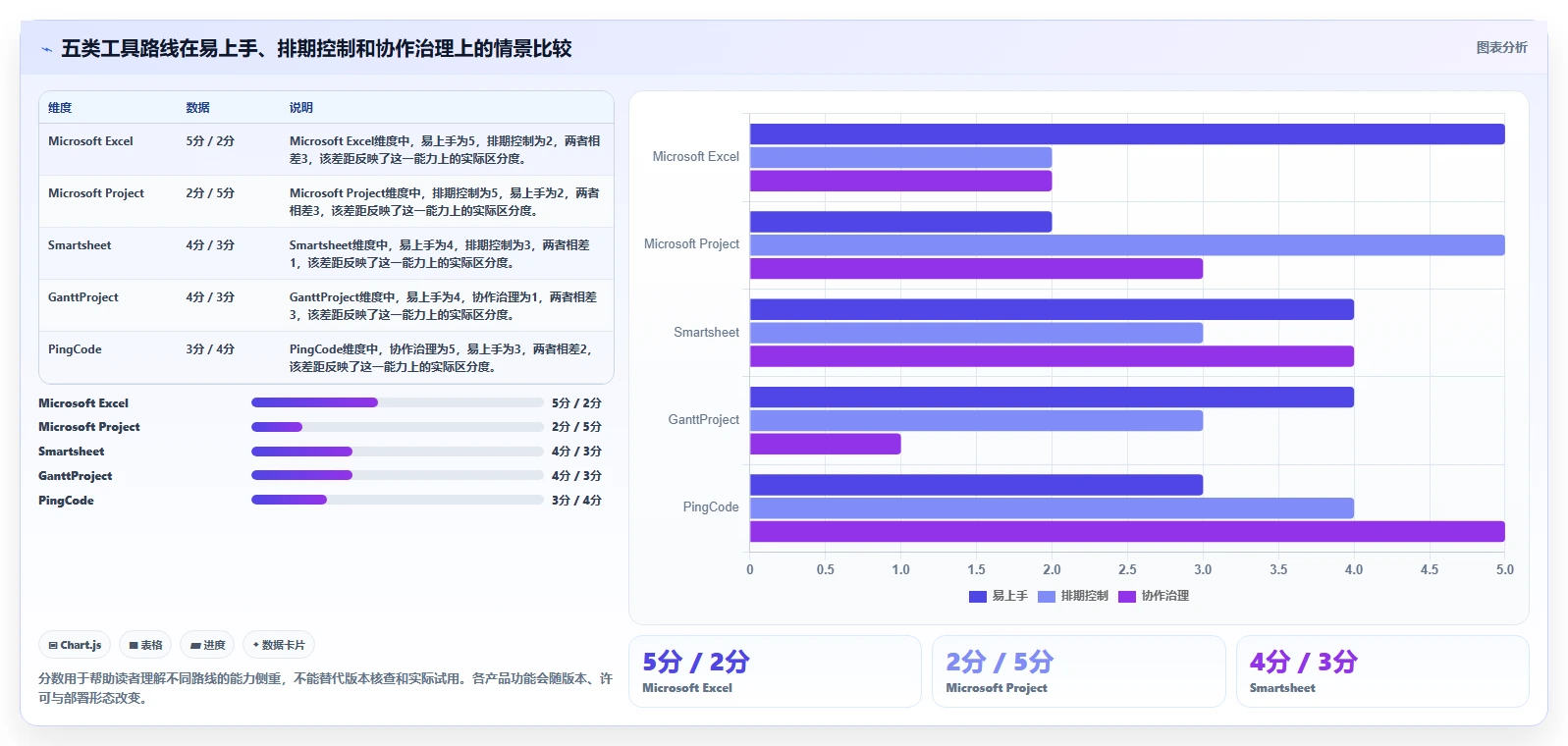
Task: Click the 3分 / 4分 cell in the table
Action: [x=210, y=349]
